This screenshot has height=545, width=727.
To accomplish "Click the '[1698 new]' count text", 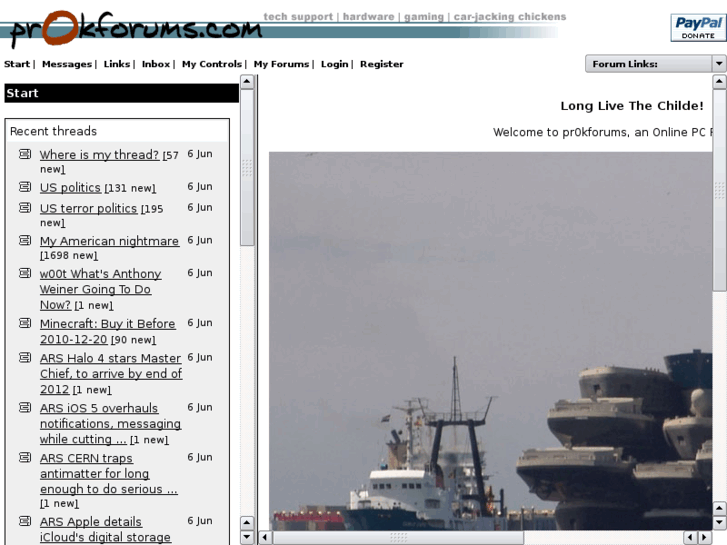I will click(69, 256).
